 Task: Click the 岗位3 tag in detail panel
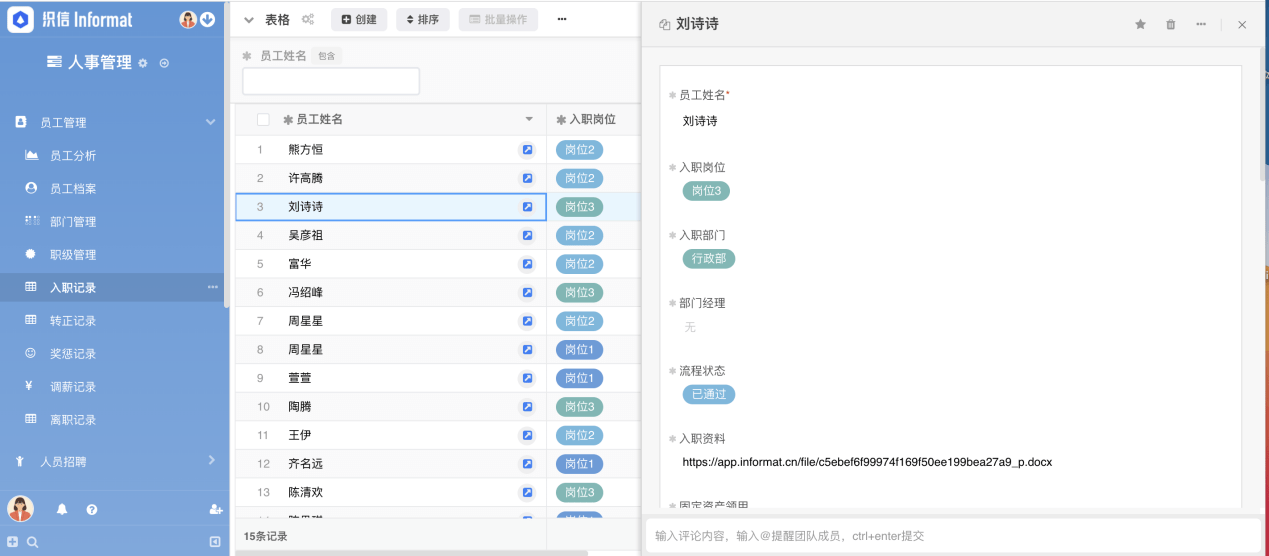tap(706, 191)
